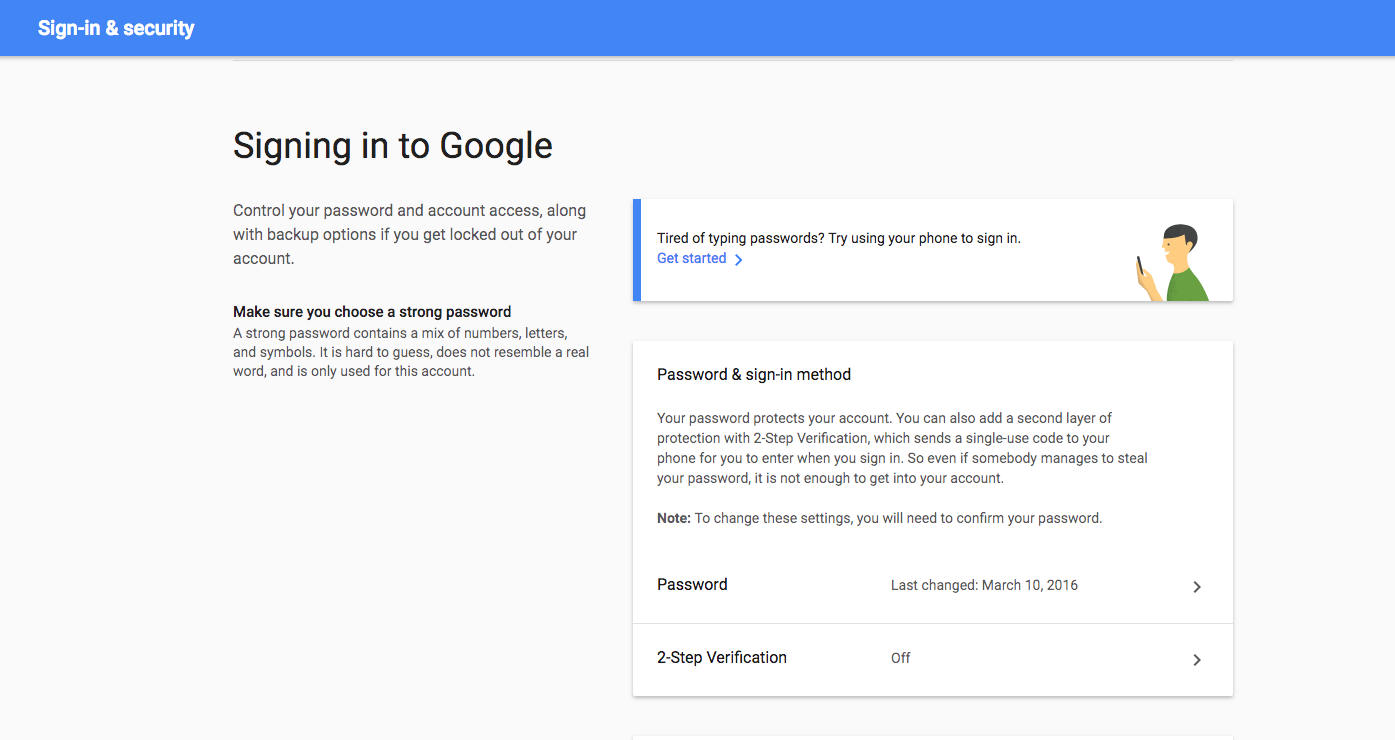Click the Off status of 2-Step Verification
Viewport: 1395px width, 740px height.
[x=901, y=658]
